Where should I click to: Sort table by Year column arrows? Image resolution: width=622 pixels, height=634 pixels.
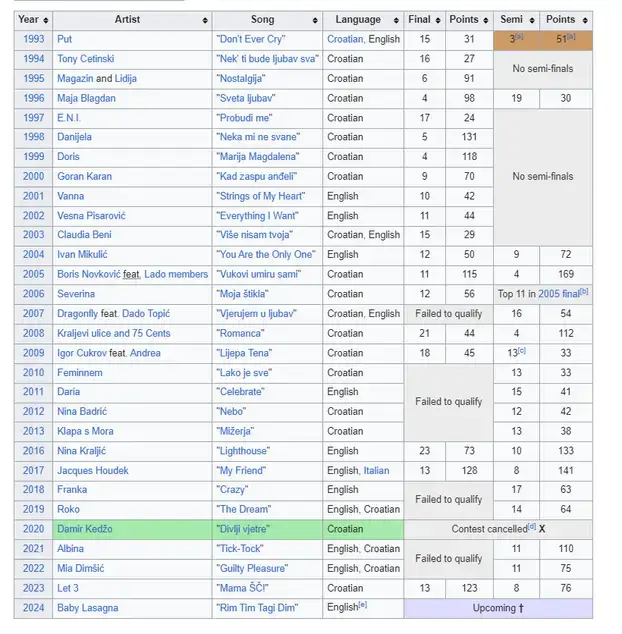click(46, 20)
